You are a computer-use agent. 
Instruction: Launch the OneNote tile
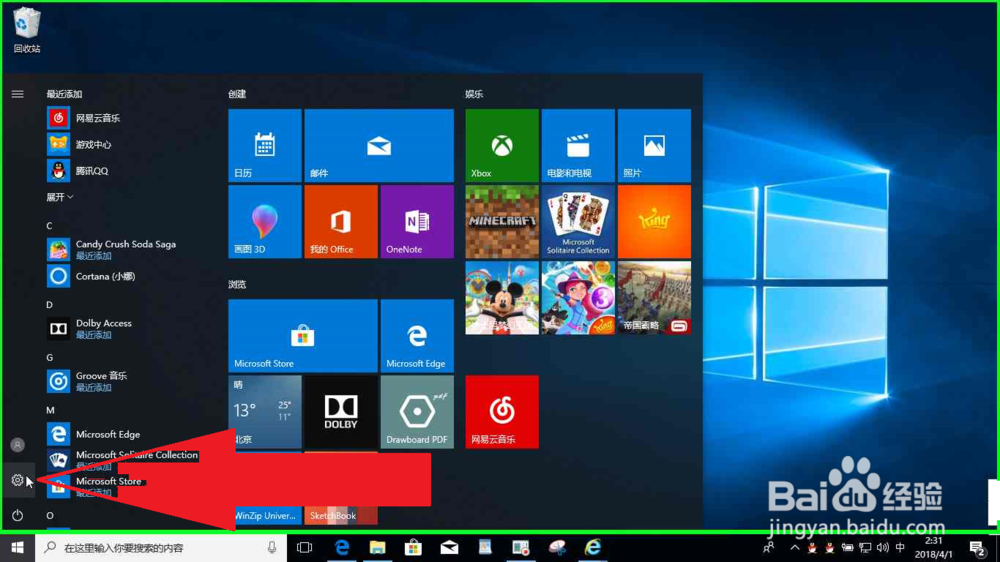pos(417,222)
